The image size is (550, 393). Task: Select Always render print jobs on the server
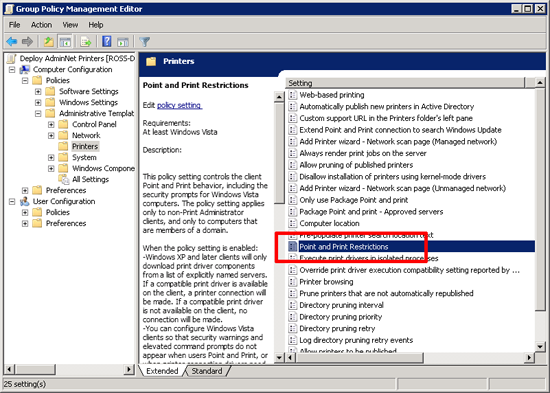363,153
